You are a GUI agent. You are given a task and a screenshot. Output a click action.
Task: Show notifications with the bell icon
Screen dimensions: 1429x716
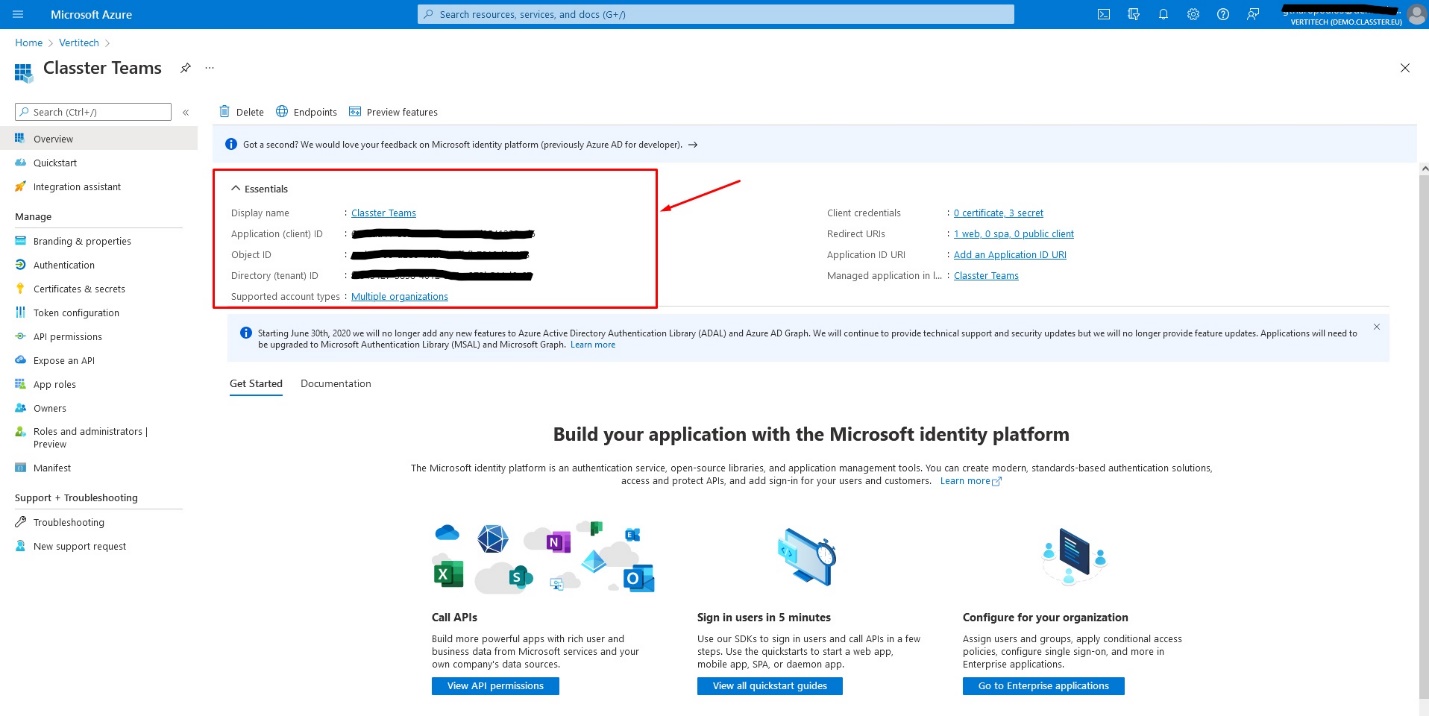[x=1163, y=14]
